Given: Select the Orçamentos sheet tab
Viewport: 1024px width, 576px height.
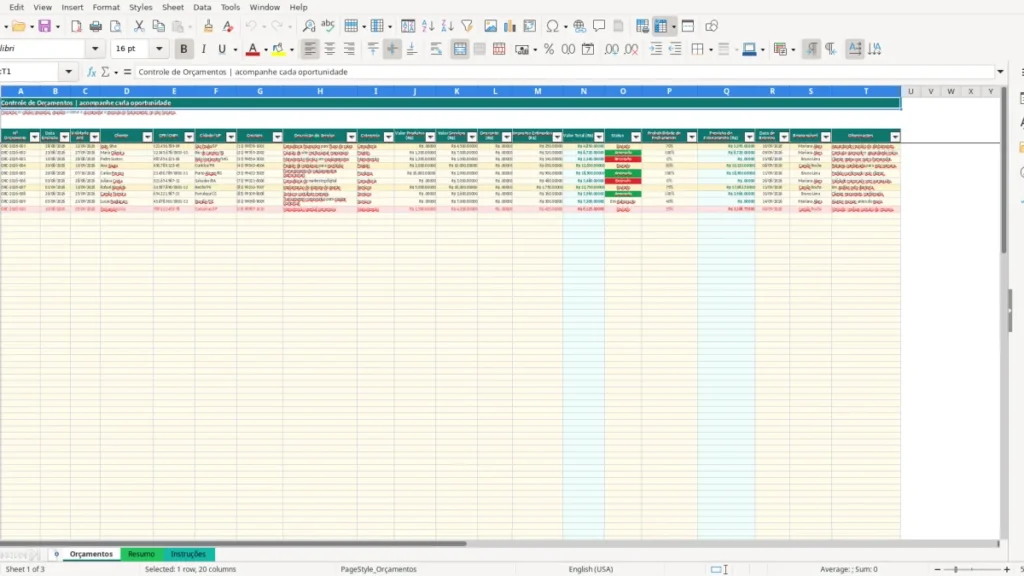Looking at the screenshot, I should [91, 554].
